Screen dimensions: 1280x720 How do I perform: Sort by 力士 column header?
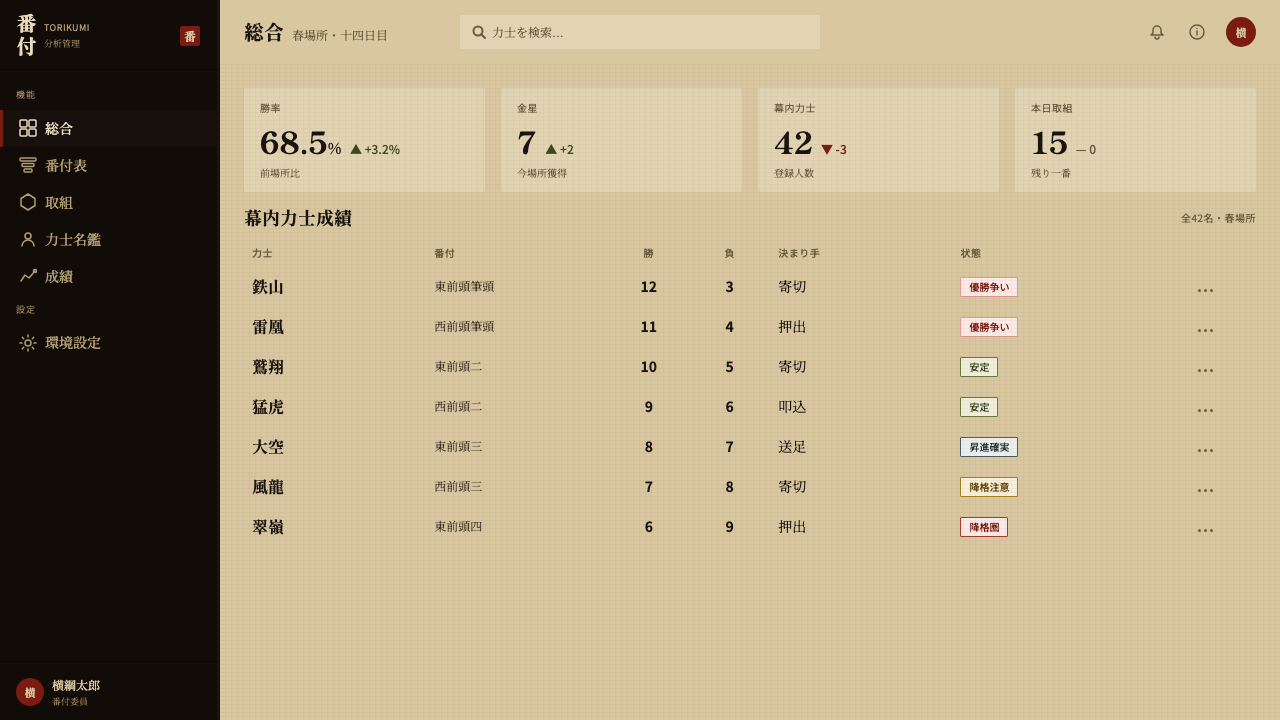(x=262, y=254)
